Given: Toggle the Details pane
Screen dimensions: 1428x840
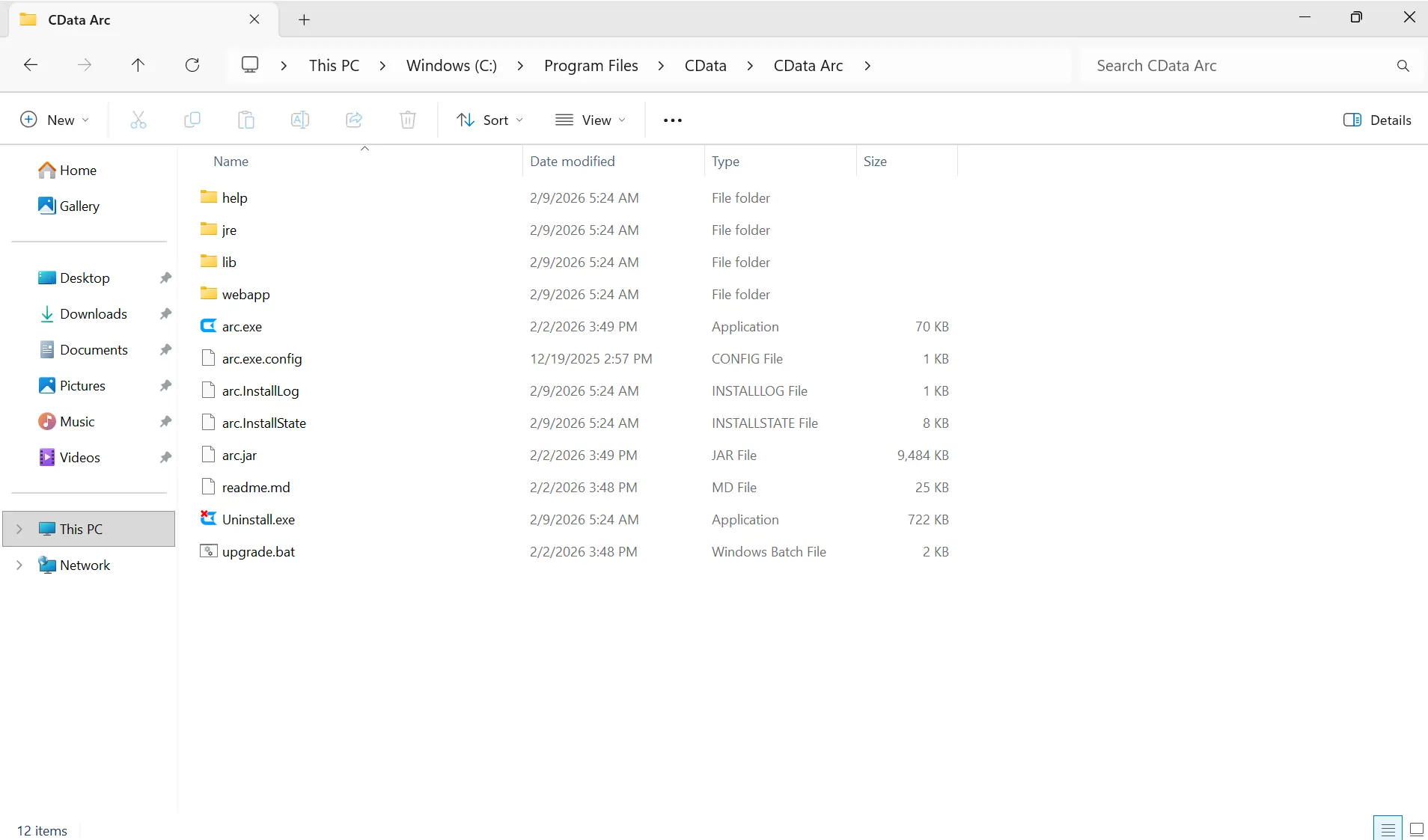Looking at the screenshot, I should (x=1377, y=120).
